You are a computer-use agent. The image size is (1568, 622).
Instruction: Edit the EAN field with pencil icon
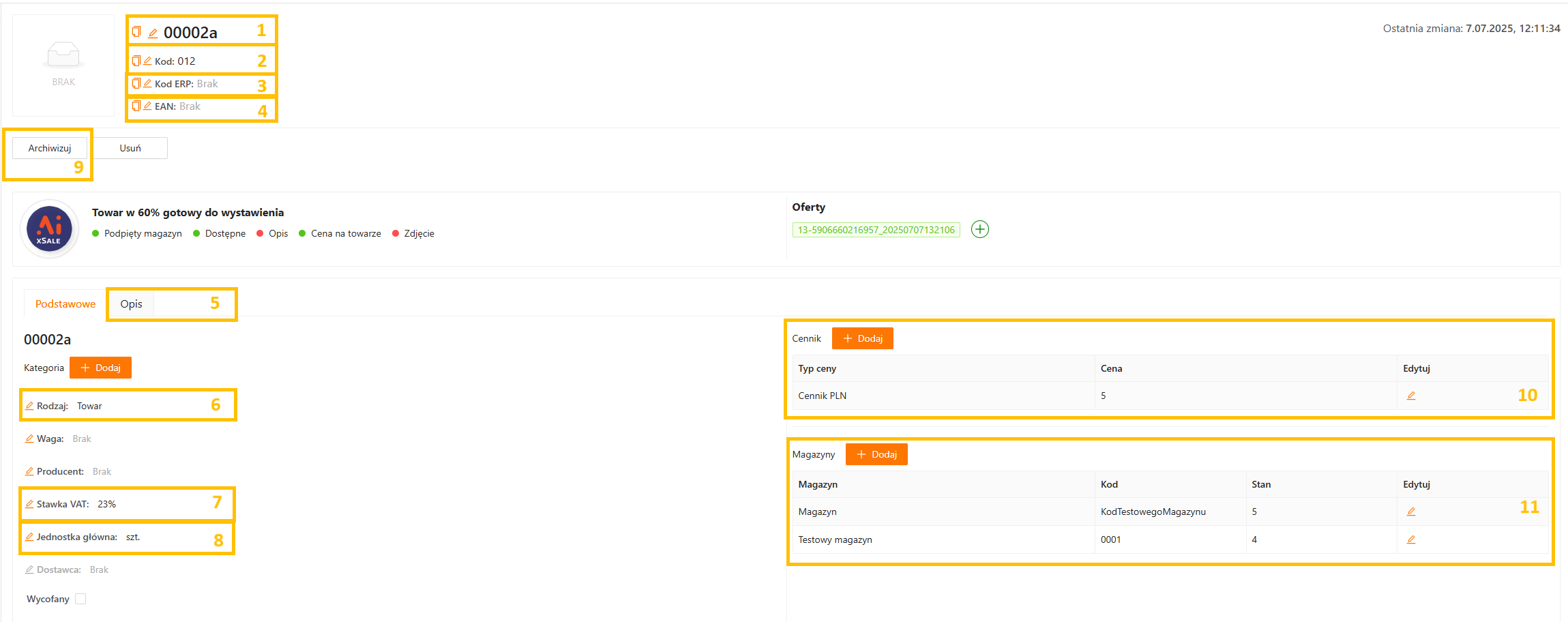(147, 106)
